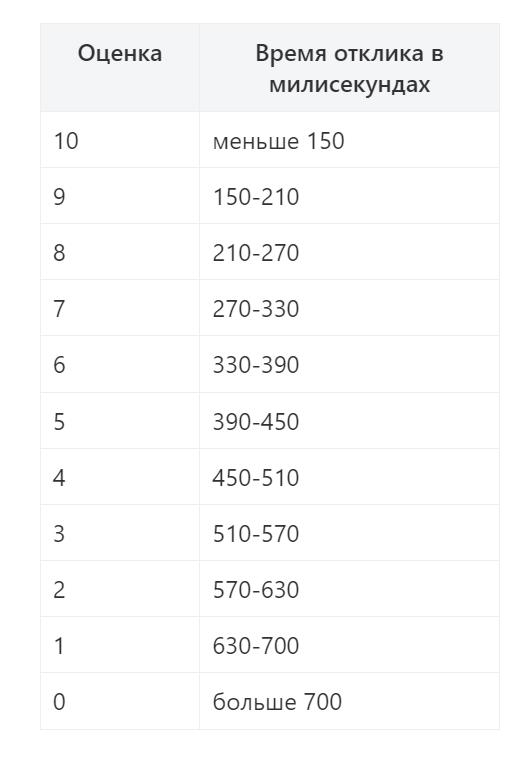Select the cell with score 3
Viewport: 532px width, 762px height.
(x=120, y=533)
